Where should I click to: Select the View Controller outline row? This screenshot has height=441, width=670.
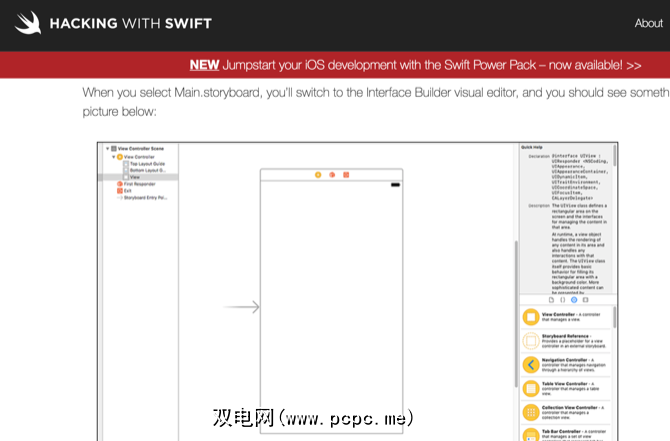[x=138, y=157]
